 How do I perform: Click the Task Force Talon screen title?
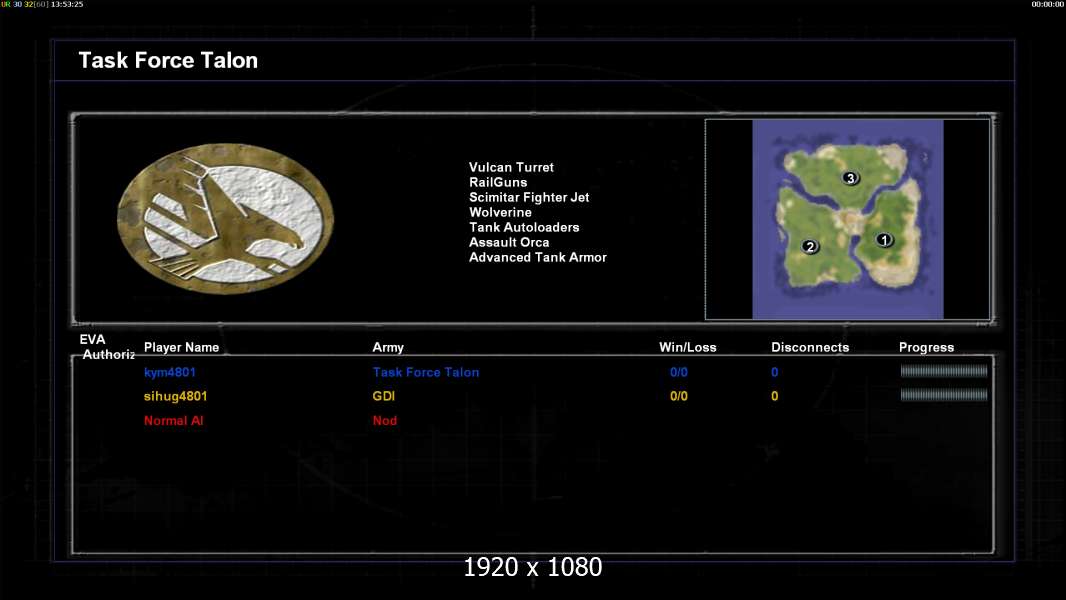point(168,60)
